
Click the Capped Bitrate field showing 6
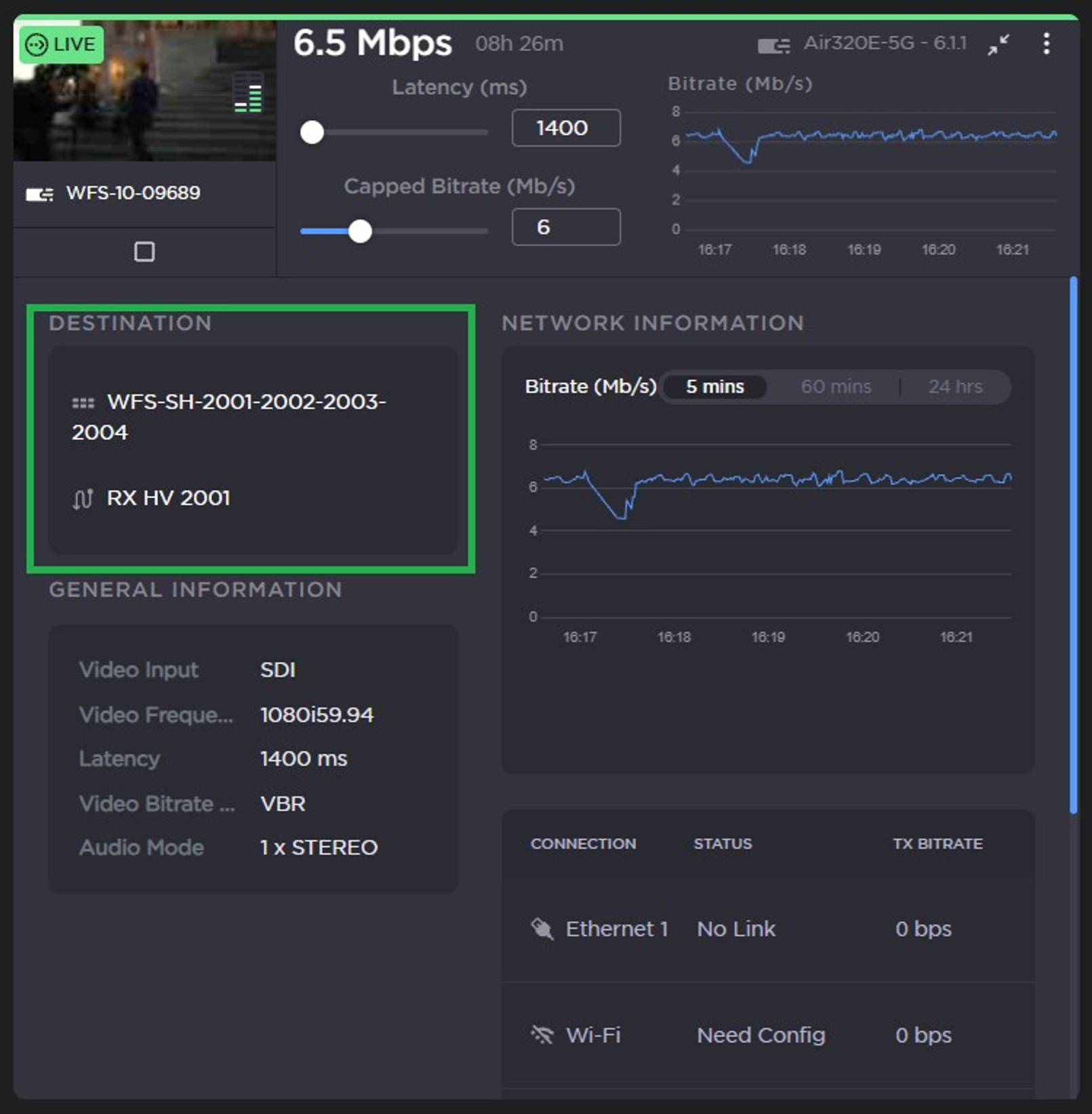point(565,227)
